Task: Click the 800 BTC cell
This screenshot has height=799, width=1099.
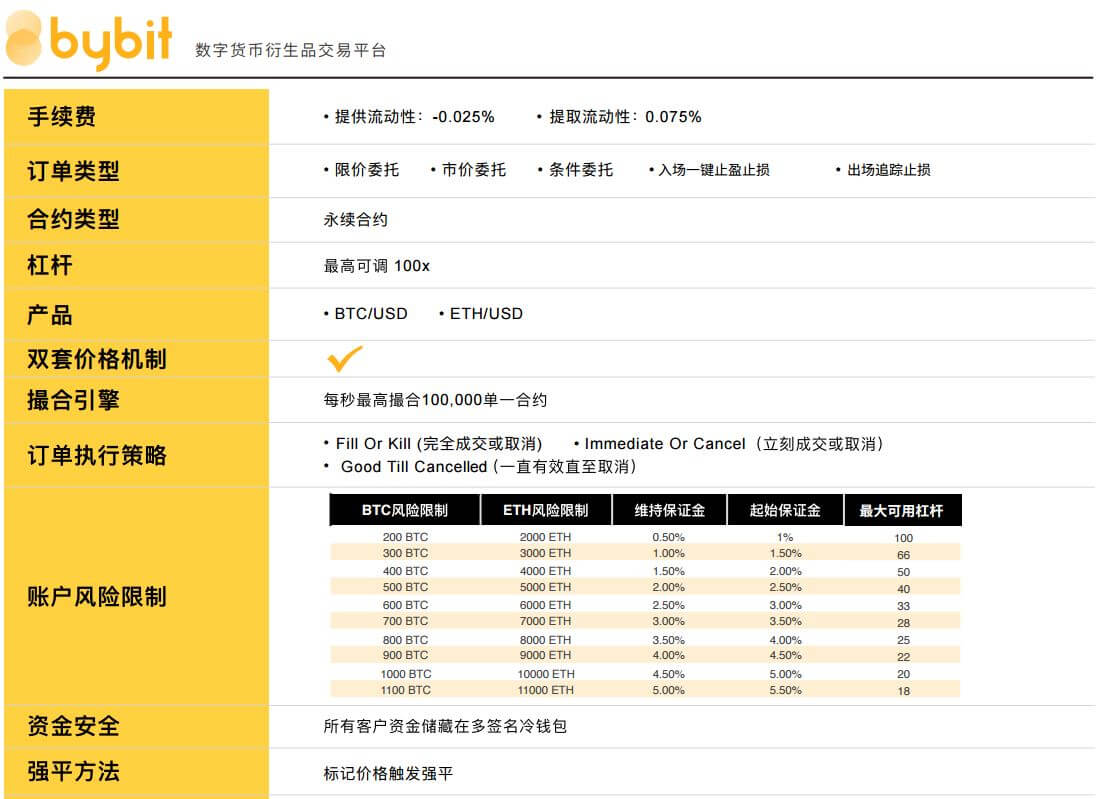Action: (405, 639)
